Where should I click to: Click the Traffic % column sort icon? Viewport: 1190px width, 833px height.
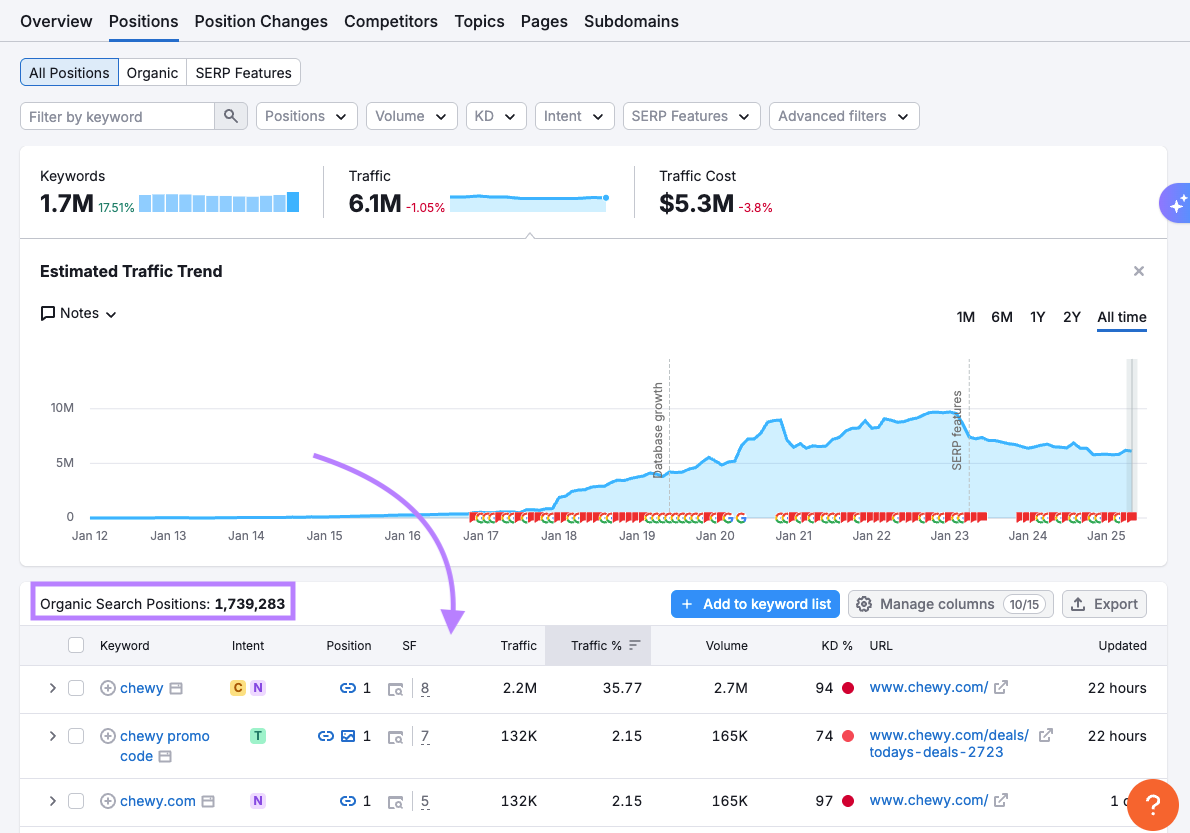[634, 646]
